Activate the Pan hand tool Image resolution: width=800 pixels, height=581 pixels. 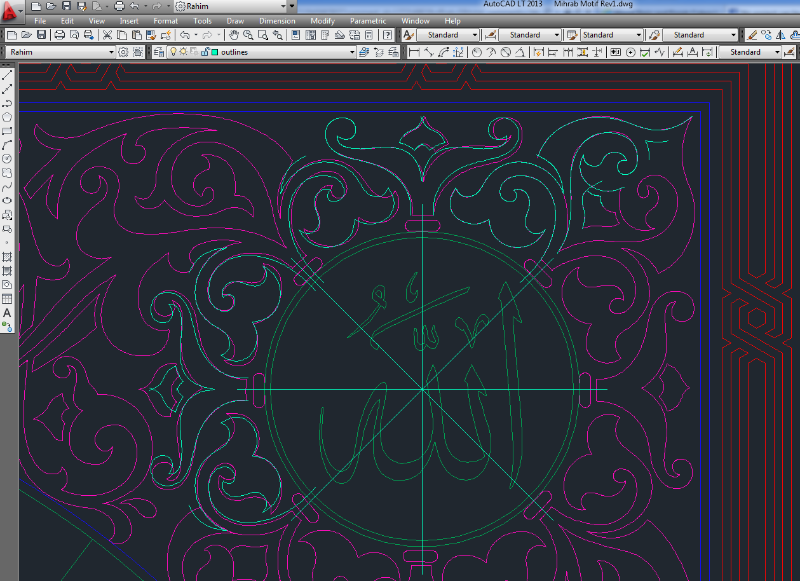pos(234,35)
